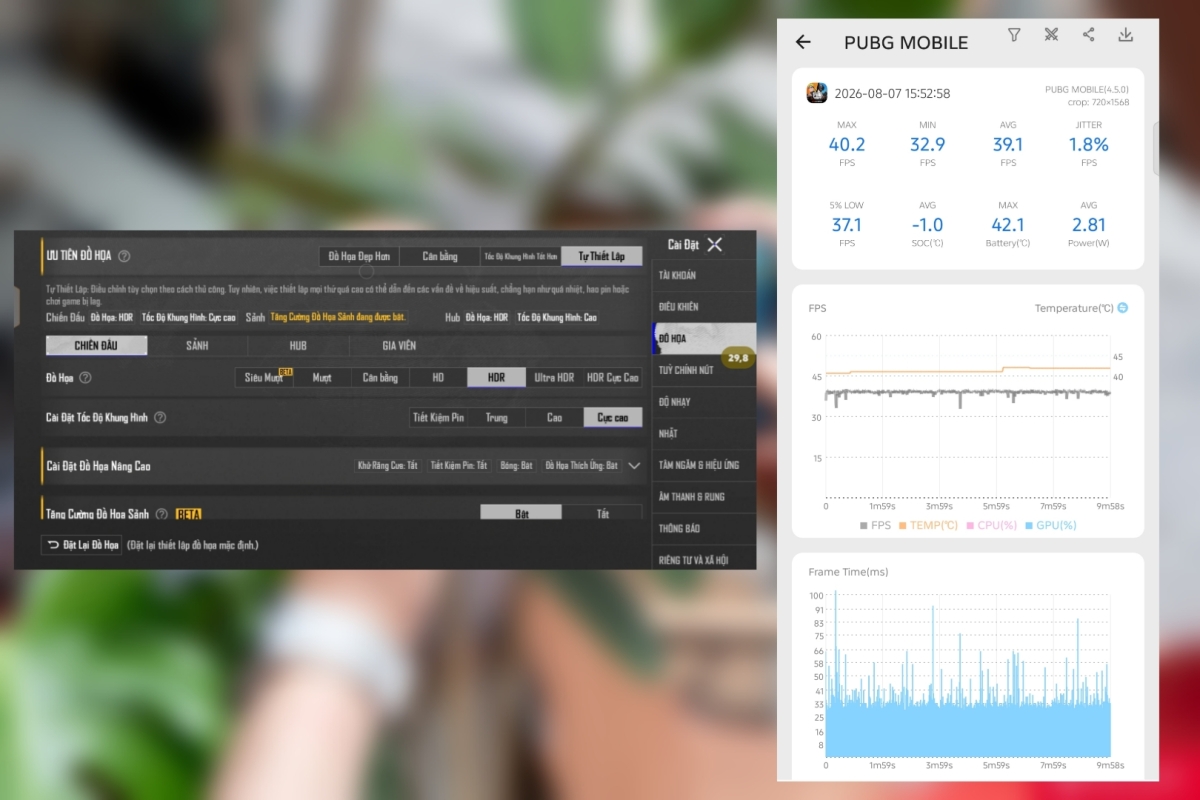
Task: Click the 40.2 MAX FPS value
Action: click(x=847, y=144)
